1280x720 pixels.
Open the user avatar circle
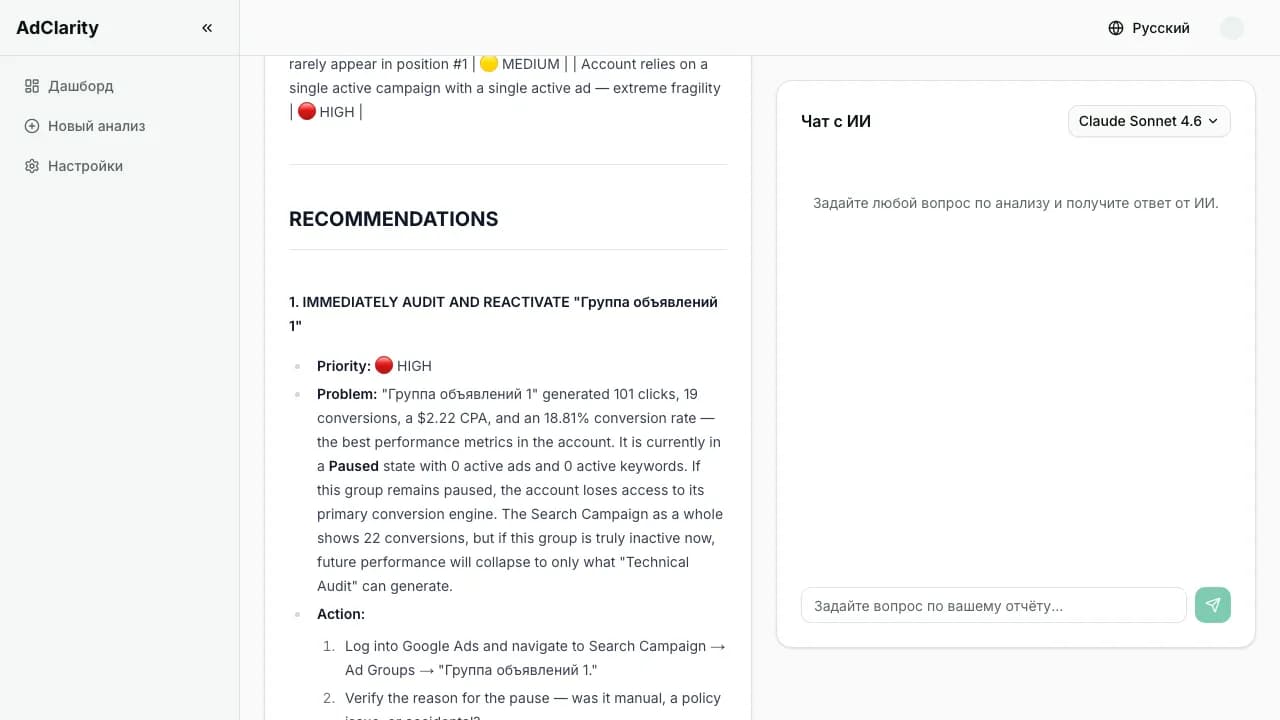pos(1232,28)
